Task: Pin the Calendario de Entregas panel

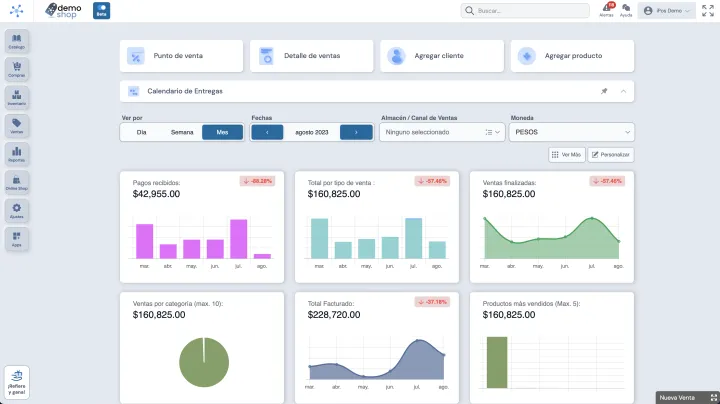Action: (x=604, y=91)
